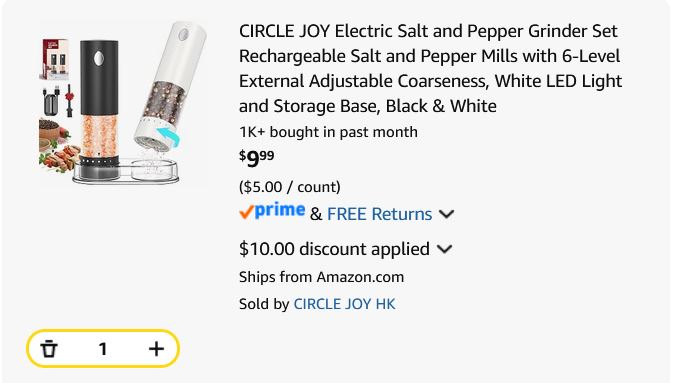Image resolution: width=674 pixels, height=383 pixels.
Task: Click the quantity value 1
Action: 103,349
